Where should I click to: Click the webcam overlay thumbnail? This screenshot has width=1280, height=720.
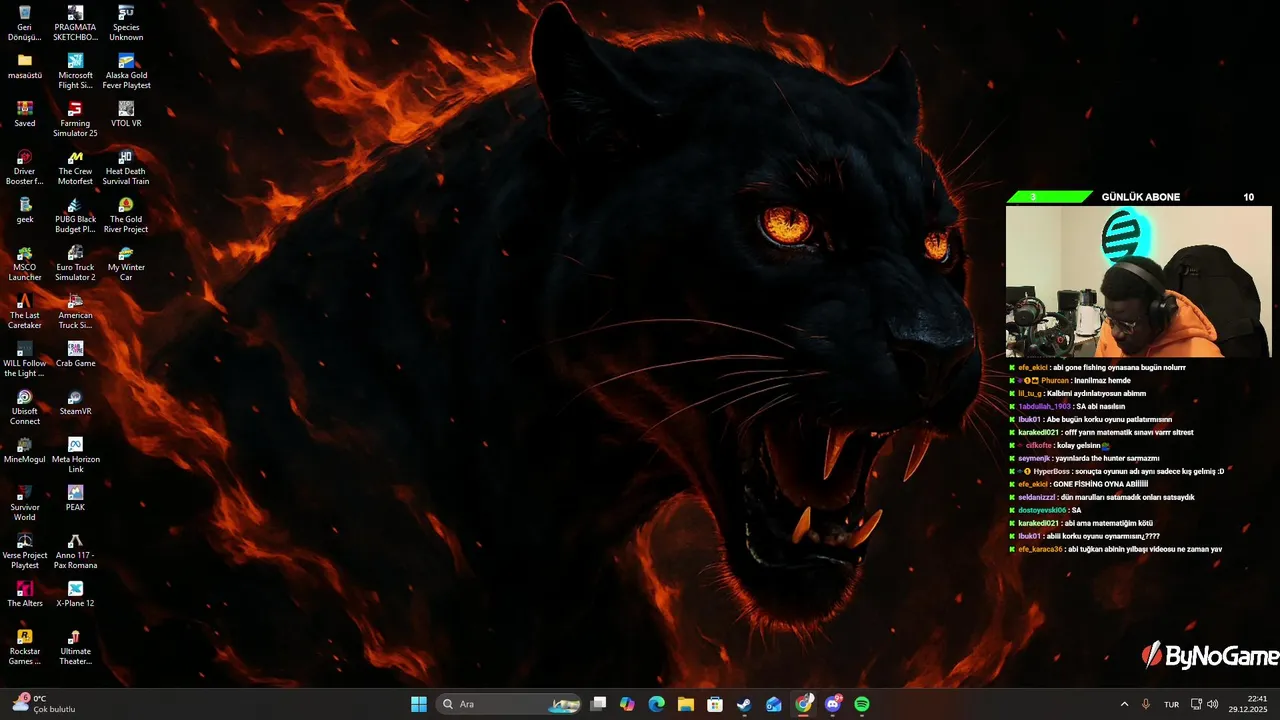point(1138,281)
